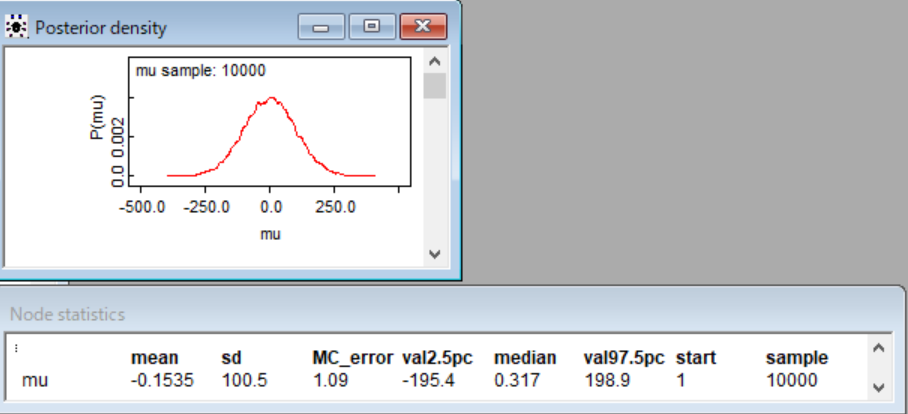Click the small dotted handle in Node statistics
Image resolution: width=908 pixels, height=414 pixels.
click(x=16, y=348)
